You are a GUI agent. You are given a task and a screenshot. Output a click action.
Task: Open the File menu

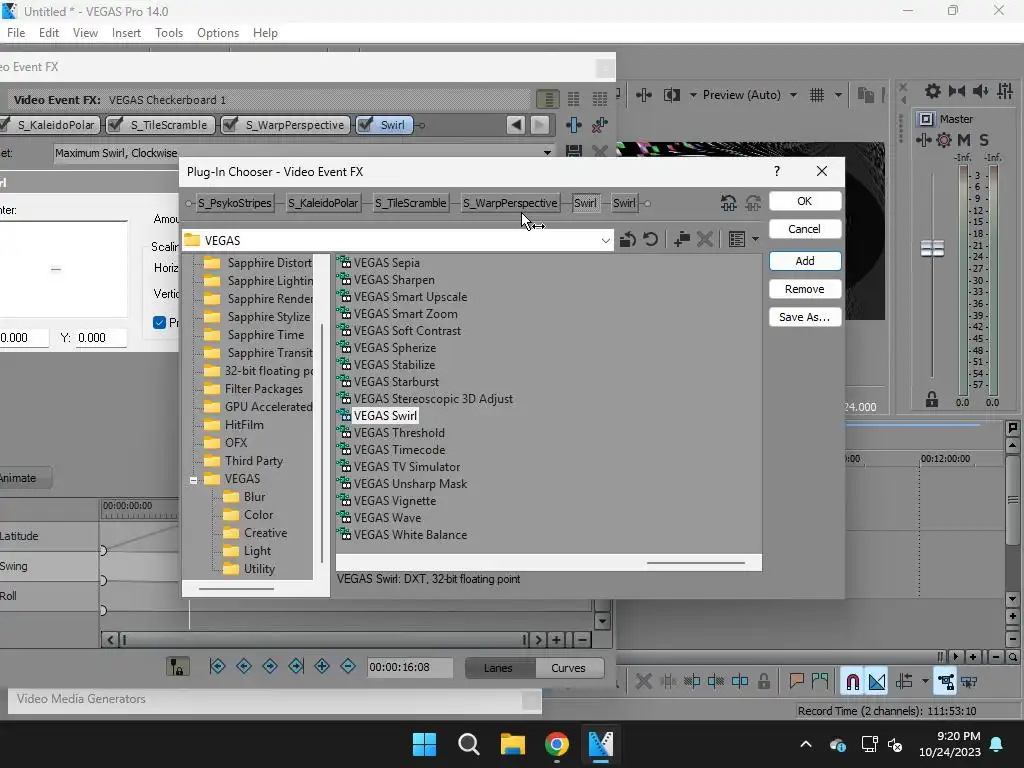(x=16, y=33)
